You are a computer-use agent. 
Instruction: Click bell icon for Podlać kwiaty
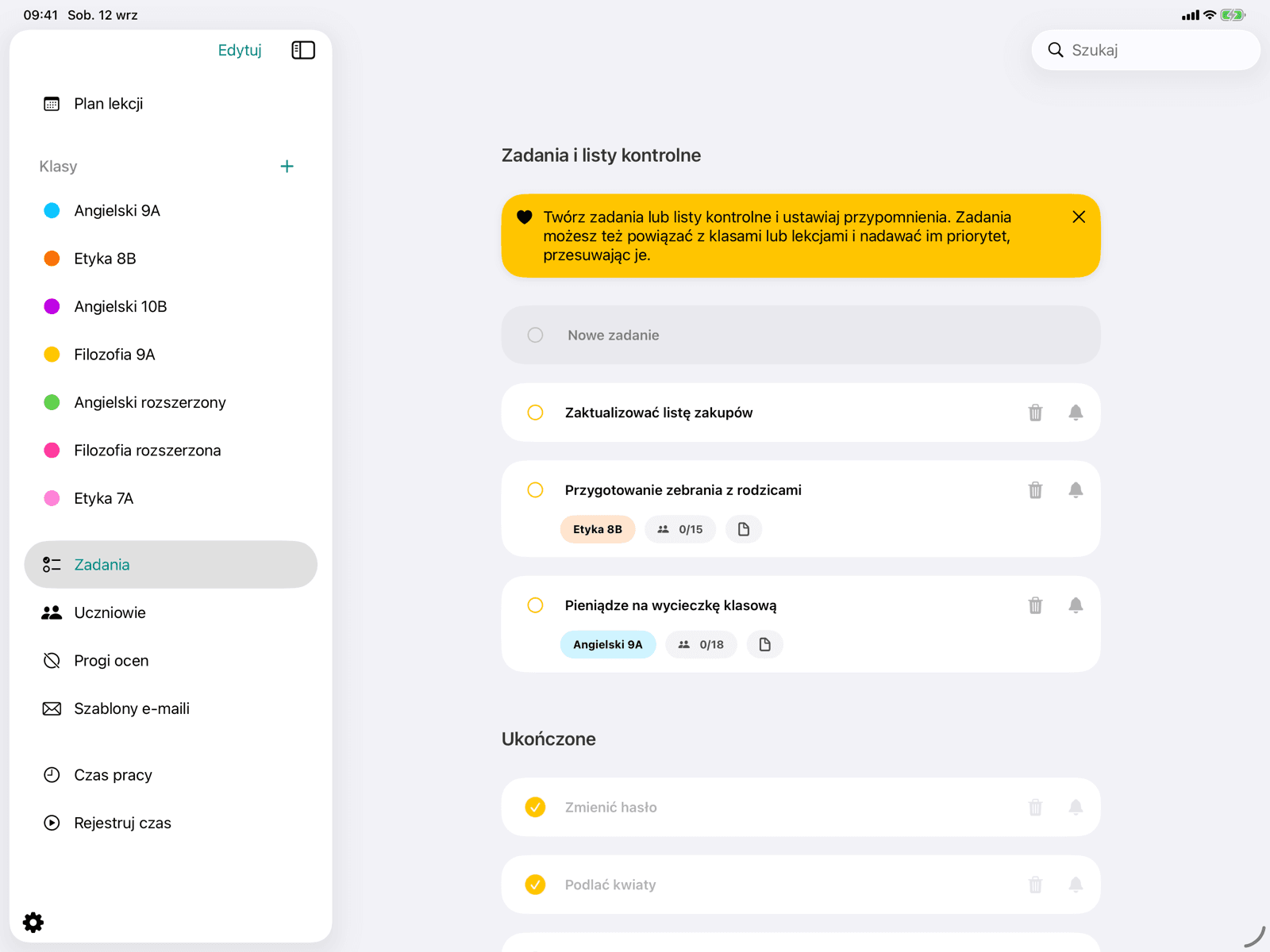[1076, 885]
